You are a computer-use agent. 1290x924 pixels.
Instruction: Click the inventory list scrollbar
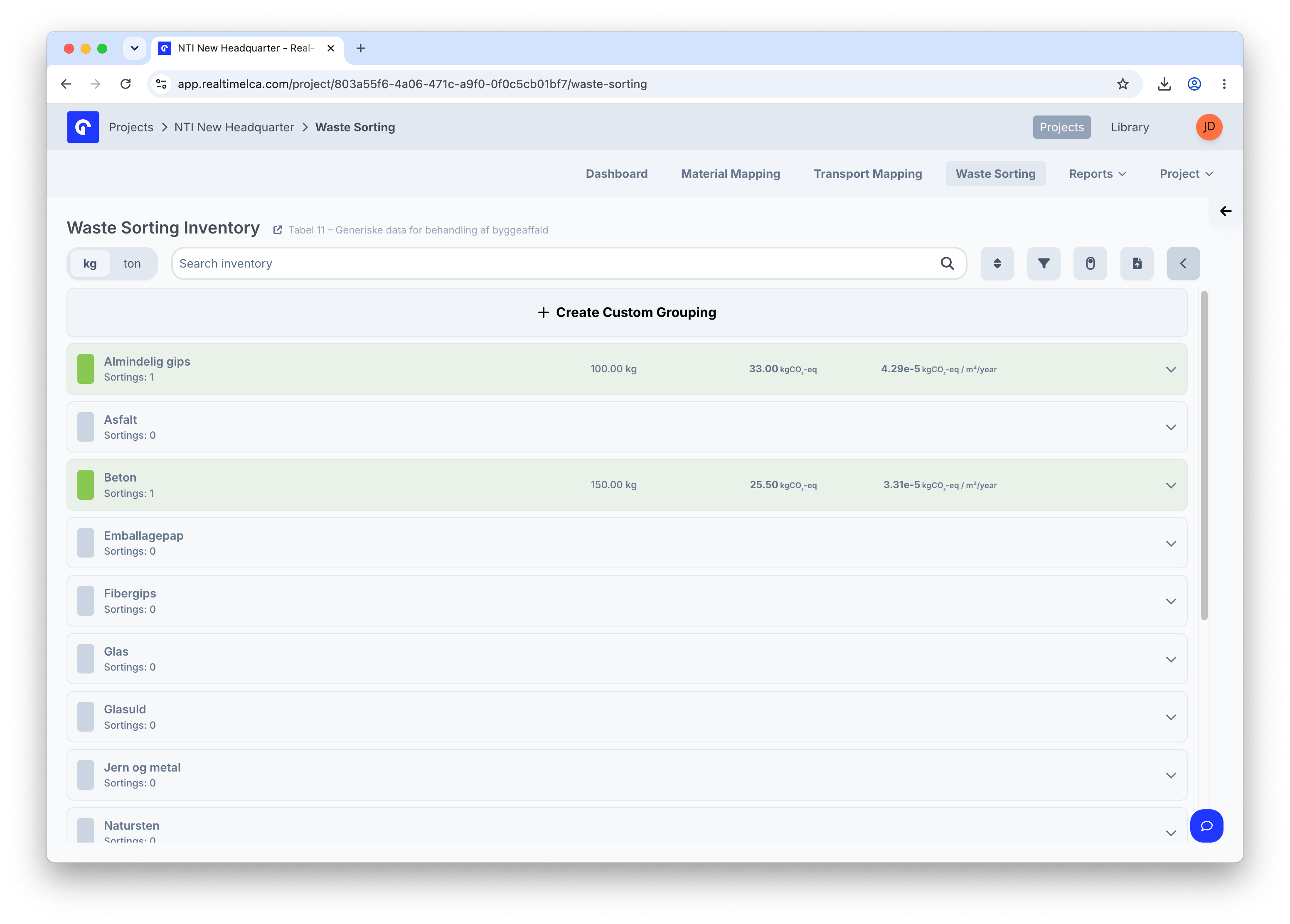(1204, 455)
